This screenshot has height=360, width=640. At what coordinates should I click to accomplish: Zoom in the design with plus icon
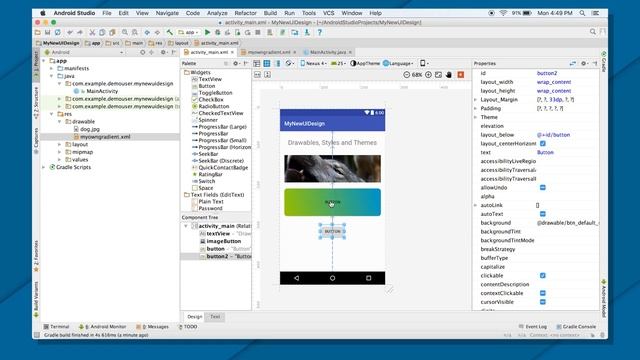coord(428,75)
